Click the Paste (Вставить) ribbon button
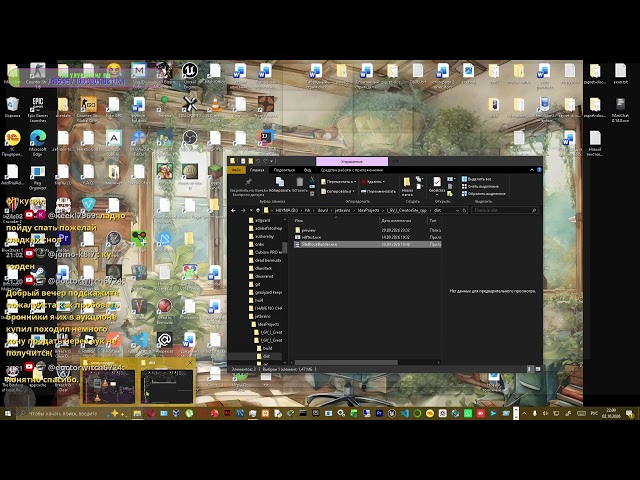The height and width of the screenshot is (480, 640). [x=300, y=184]
